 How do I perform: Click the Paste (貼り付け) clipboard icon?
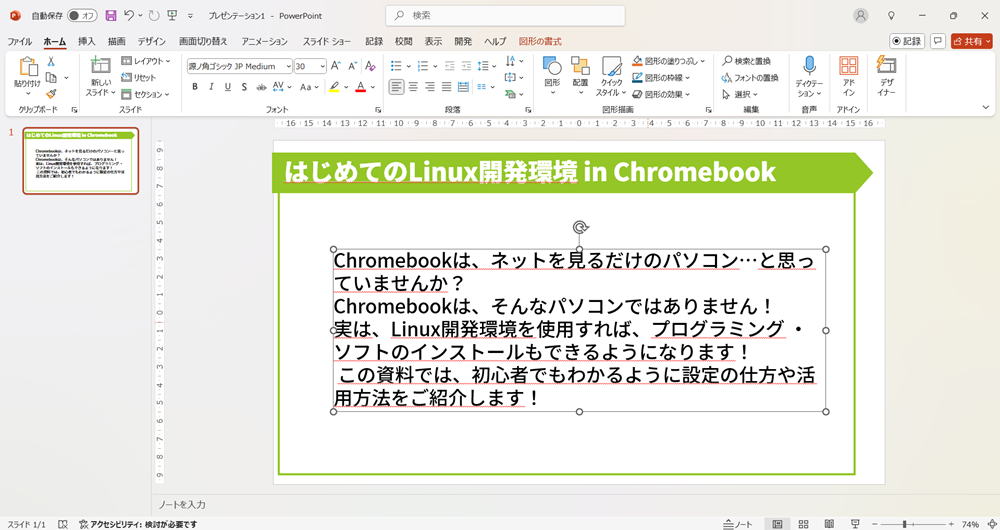(x=27, y=67)
